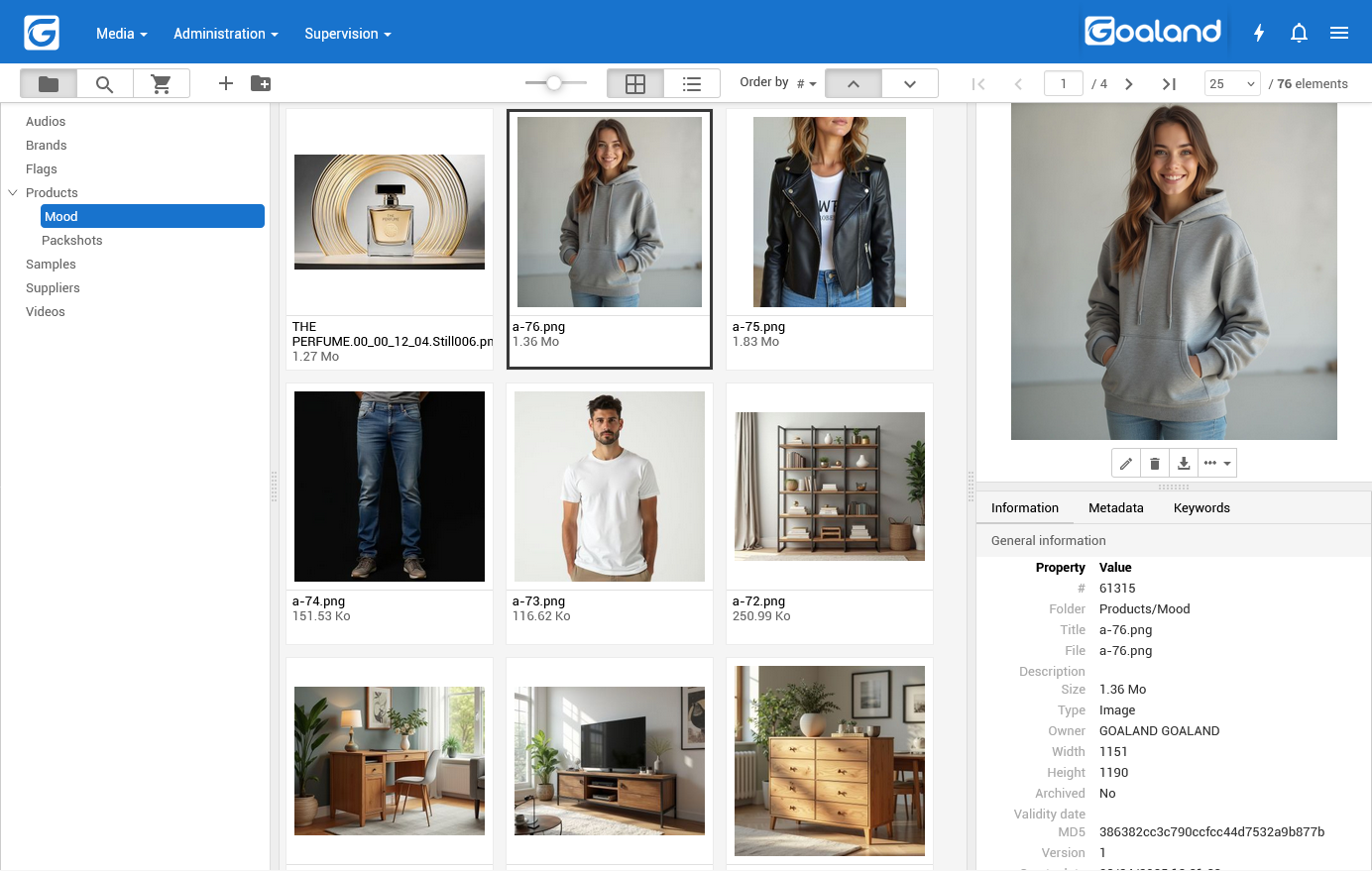Select the Videos folder

pos(46,312)
